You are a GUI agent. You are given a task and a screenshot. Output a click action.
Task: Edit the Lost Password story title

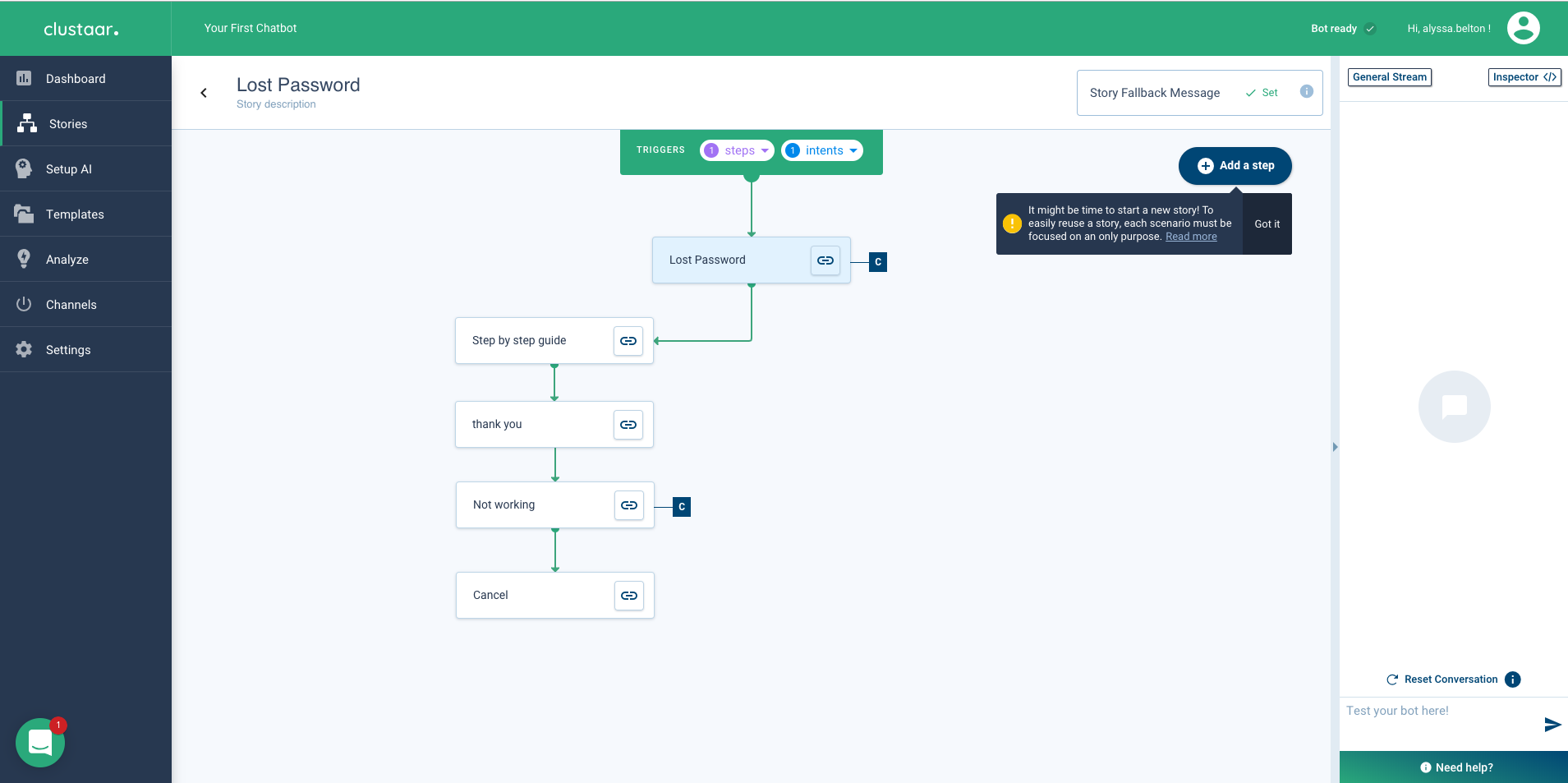coord(298,85)
